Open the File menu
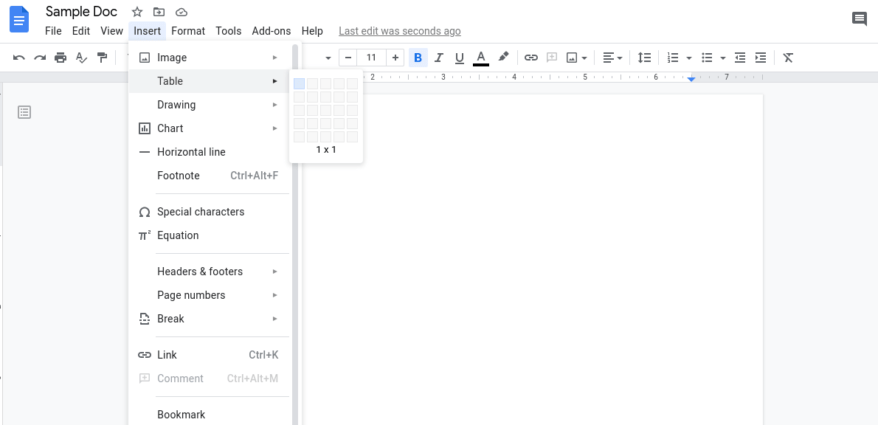The width and height of the screenshot is (878, 425). tap(53, 31)
